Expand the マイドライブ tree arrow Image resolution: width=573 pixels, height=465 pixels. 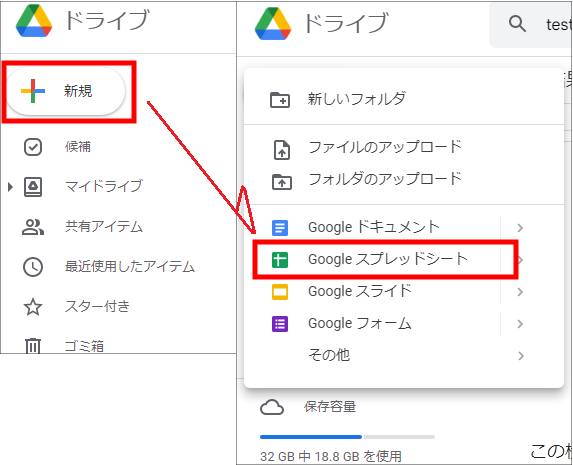pos(11,187)
